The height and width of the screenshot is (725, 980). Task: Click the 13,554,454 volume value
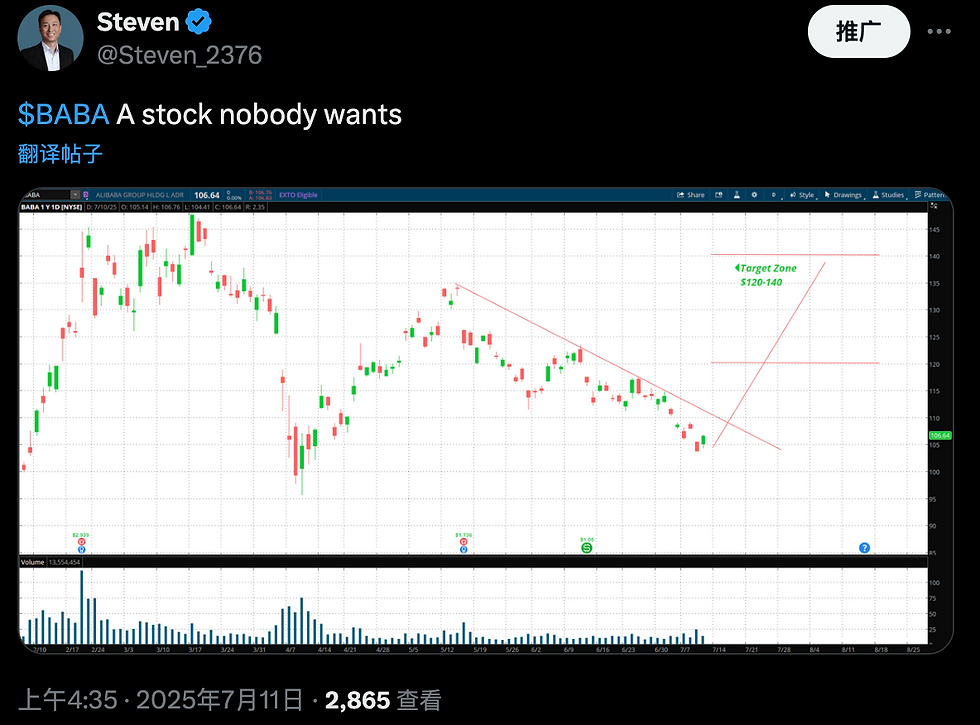(x=64, y=562)
